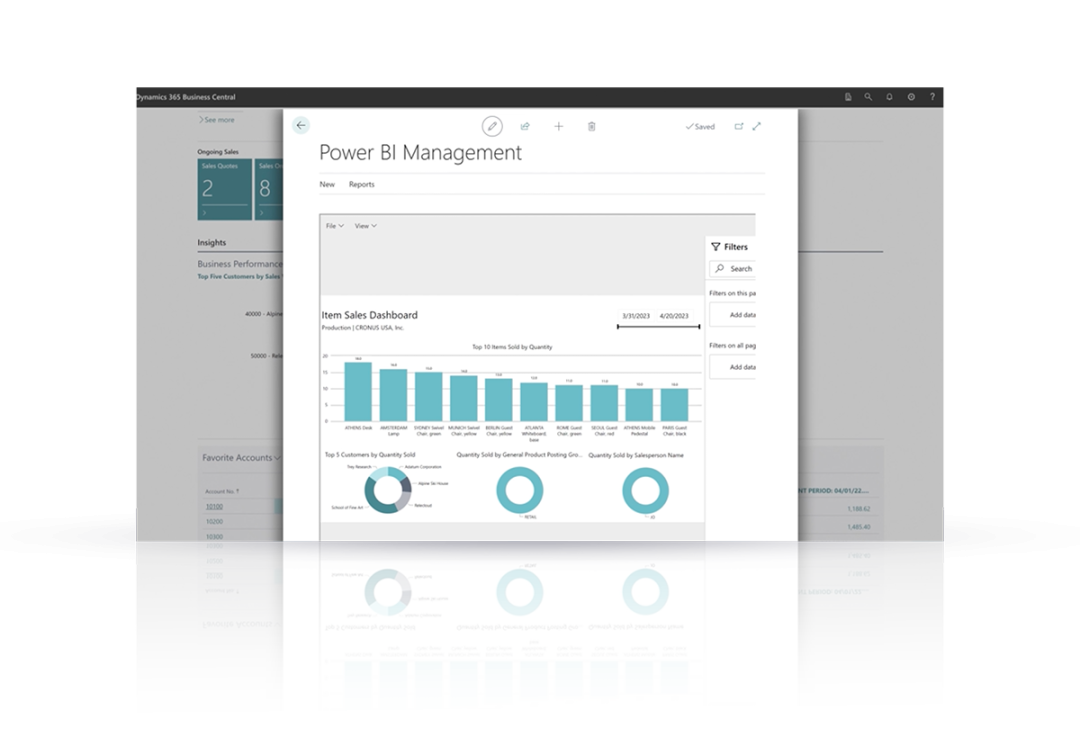This screenshot has height=756, width=1080.
Task: Select the PARIS Guest Chair, black bar
Action: click(x=674, y=404)
